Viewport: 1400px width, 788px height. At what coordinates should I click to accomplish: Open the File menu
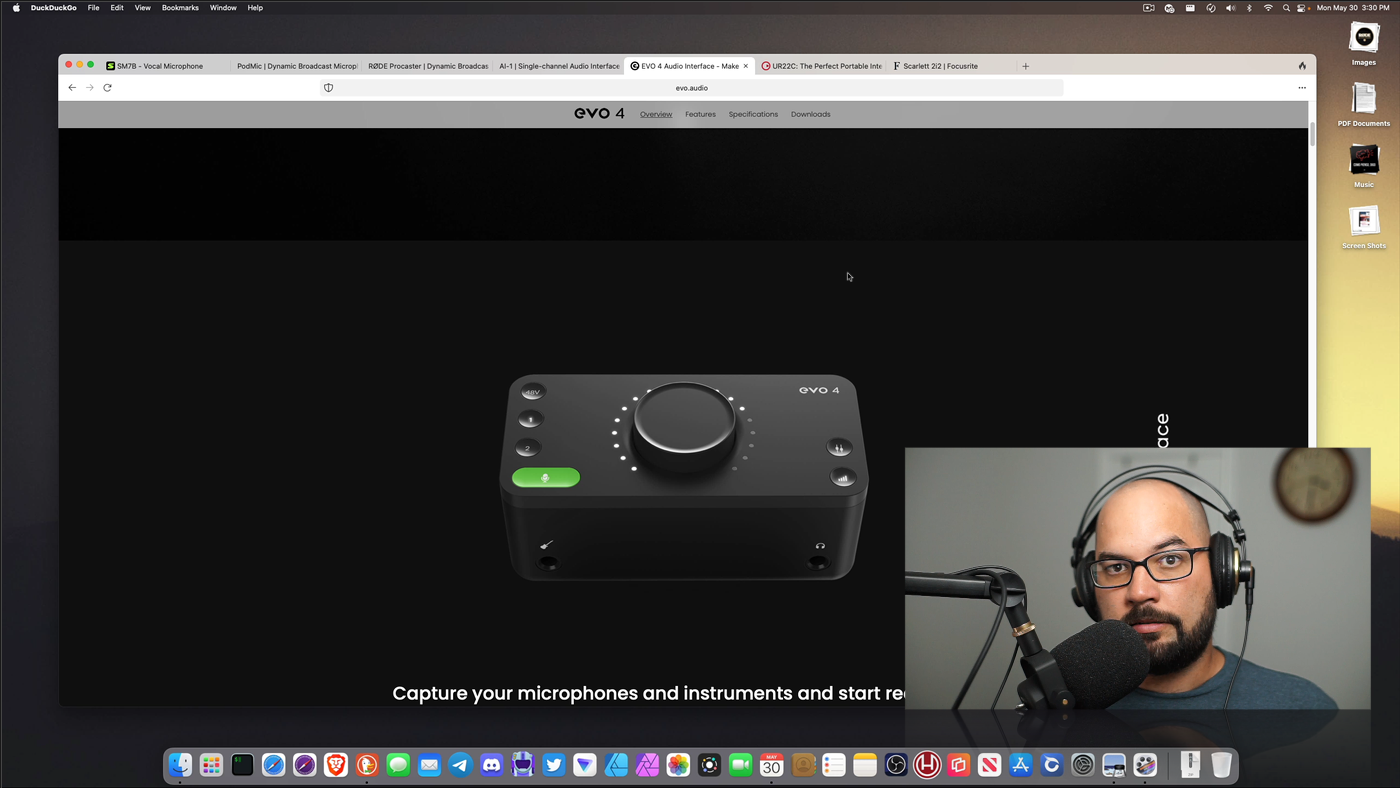pos(93,8)
